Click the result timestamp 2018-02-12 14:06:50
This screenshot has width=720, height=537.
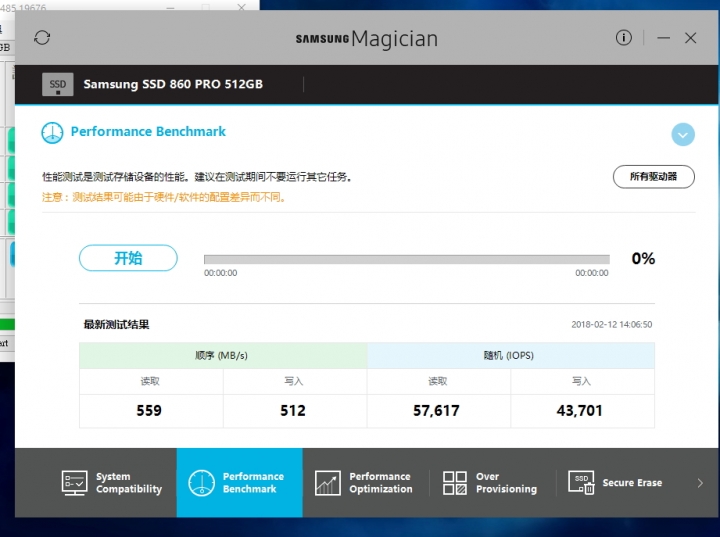(x=611, y=324)
